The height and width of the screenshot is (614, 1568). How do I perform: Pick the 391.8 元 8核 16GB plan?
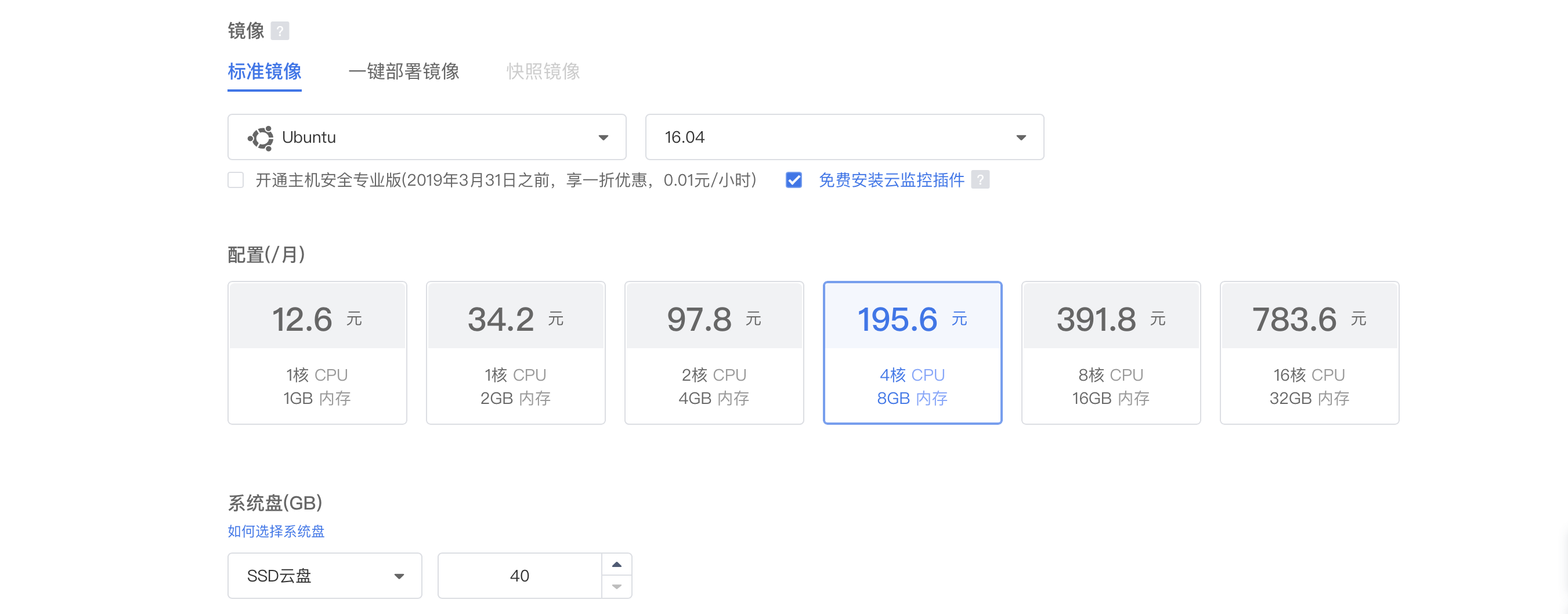pos(1111,352)
